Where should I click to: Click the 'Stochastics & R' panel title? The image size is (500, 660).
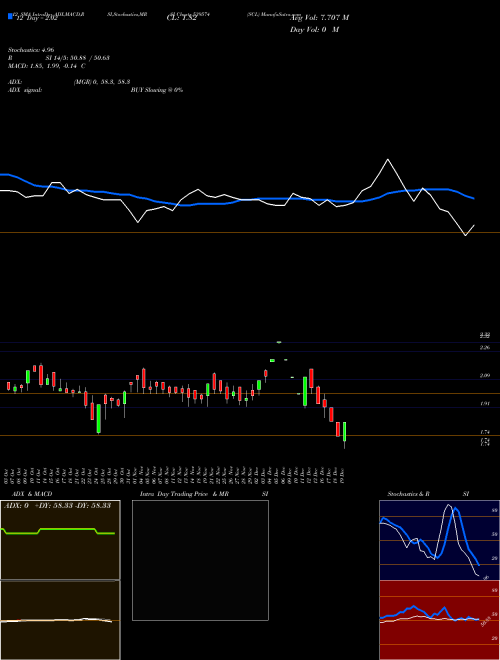click(x=409, y=494)
